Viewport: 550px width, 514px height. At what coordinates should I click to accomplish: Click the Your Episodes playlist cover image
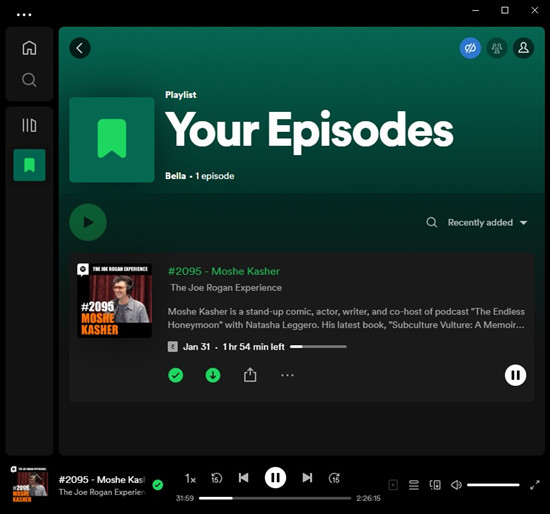click(112, 140)
